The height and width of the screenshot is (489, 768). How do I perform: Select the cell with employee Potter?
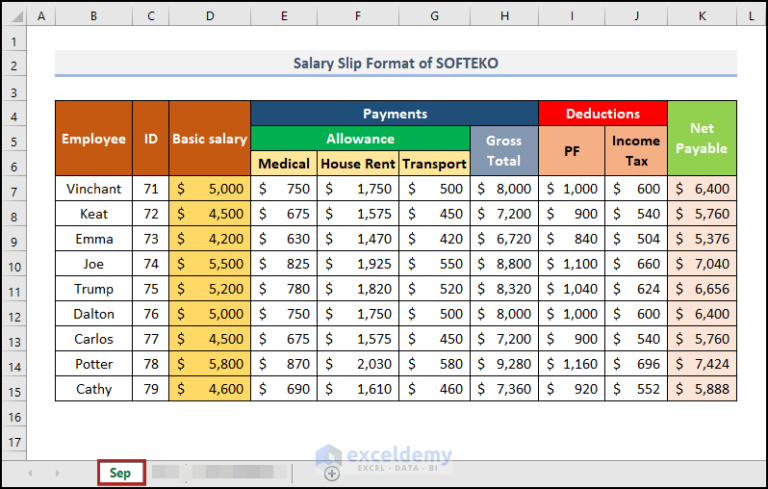pos(94,364)
